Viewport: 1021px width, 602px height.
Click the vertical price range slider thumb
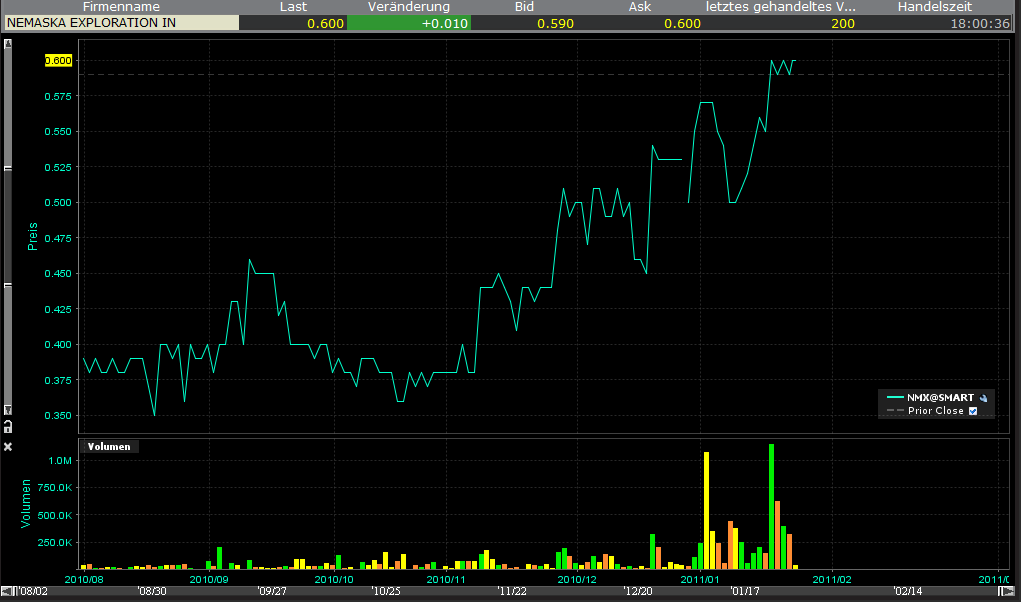point(8,226)
